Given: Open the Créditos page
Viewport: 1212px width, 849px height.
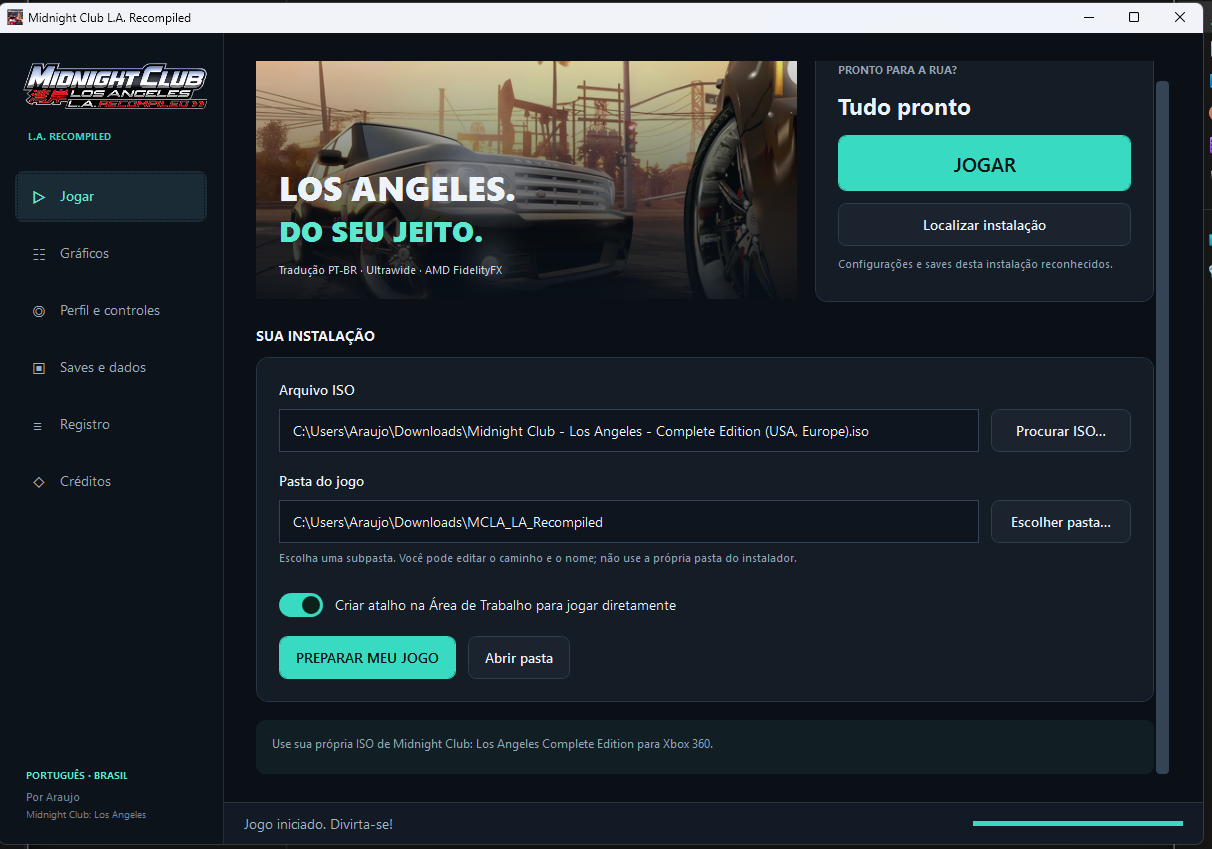Looking at the screenshot, I should (x=111, y=482).
